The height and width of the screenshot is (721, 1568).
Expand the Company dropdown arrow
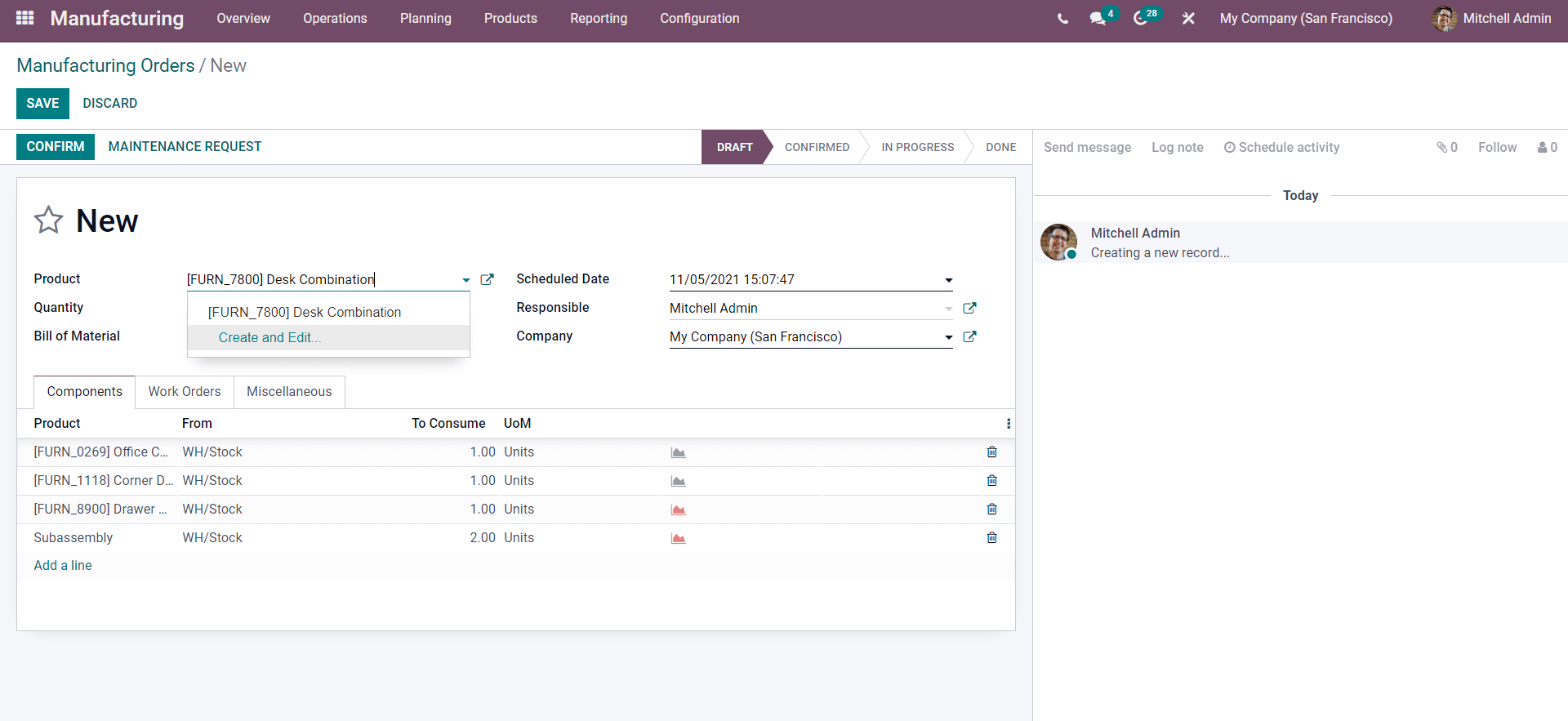(948, 337)
